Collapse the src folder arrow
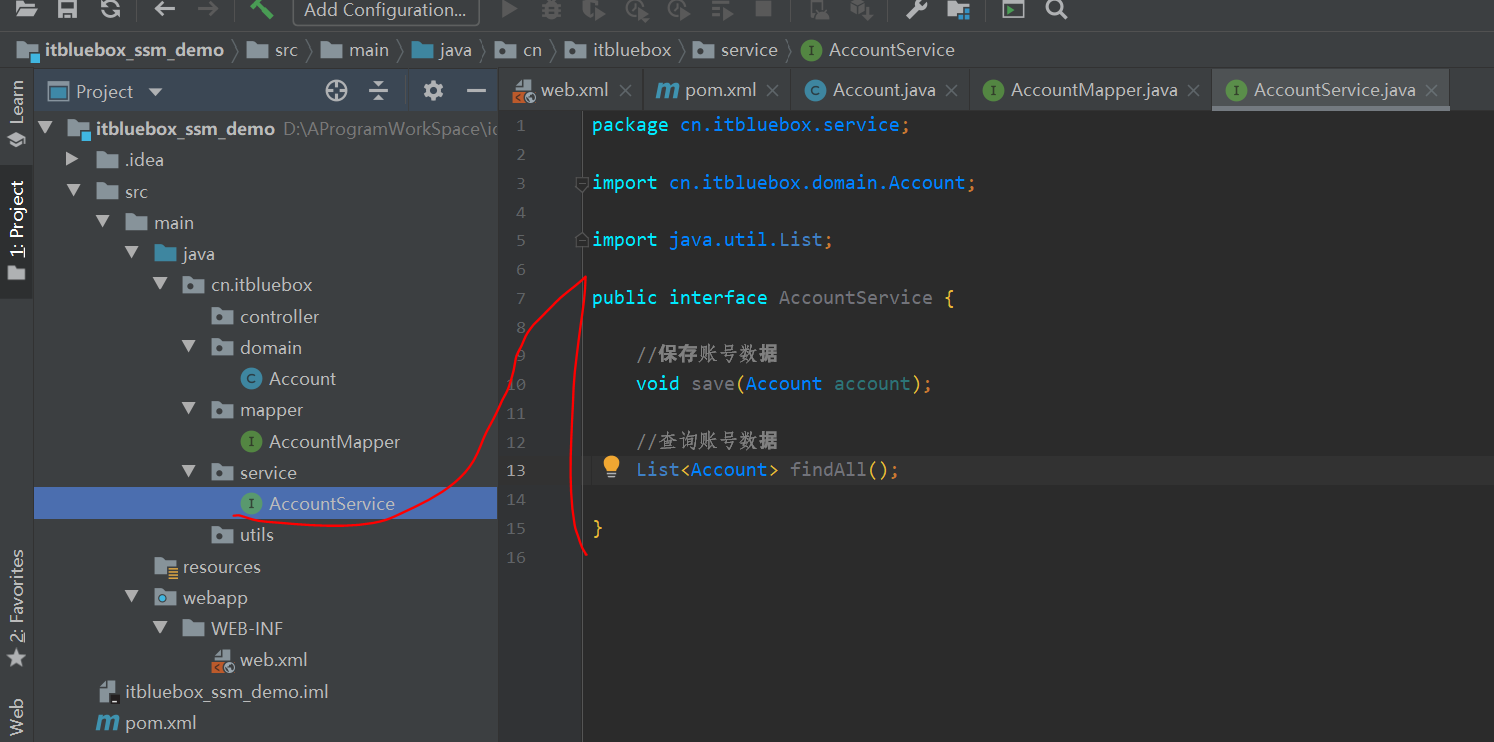The image size is (1494, 742). pyautogui.click(x=73, y=191)
